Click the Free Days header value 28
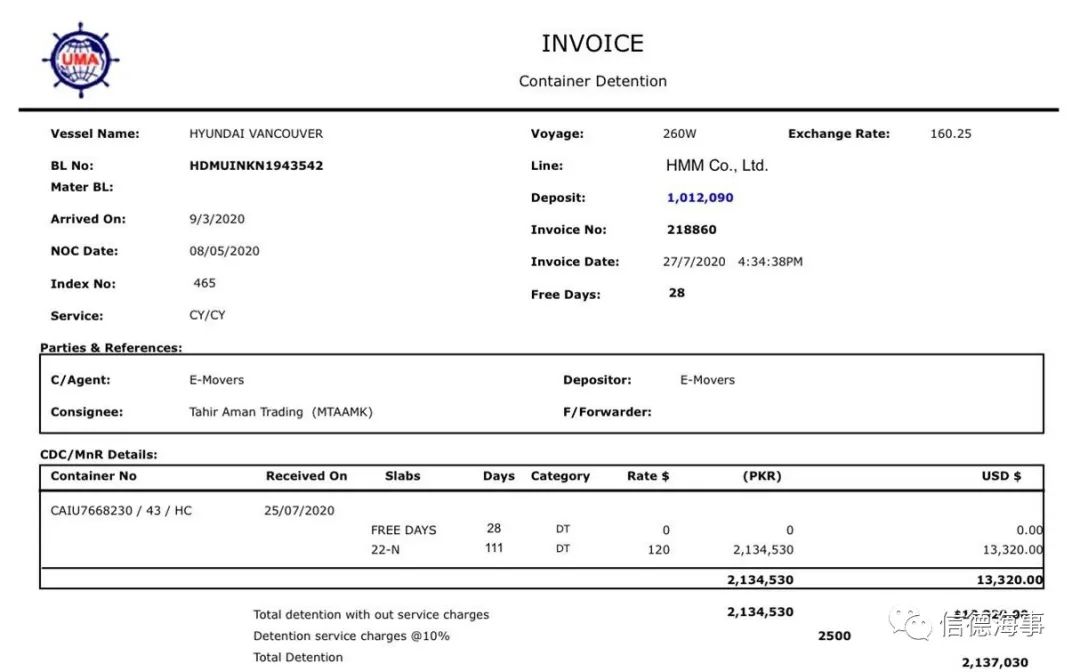 [x=677, y=293]
